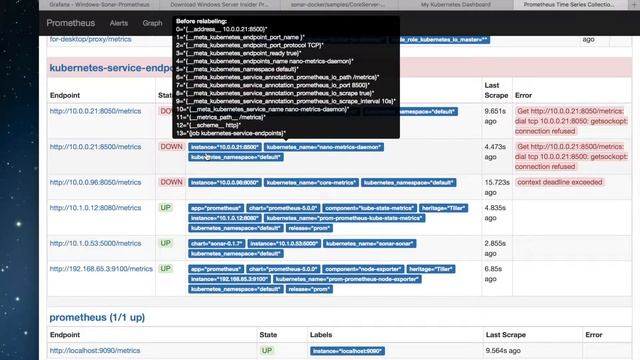
Task: Open the Prometheus home link in navbar
Action: point(71,23)
